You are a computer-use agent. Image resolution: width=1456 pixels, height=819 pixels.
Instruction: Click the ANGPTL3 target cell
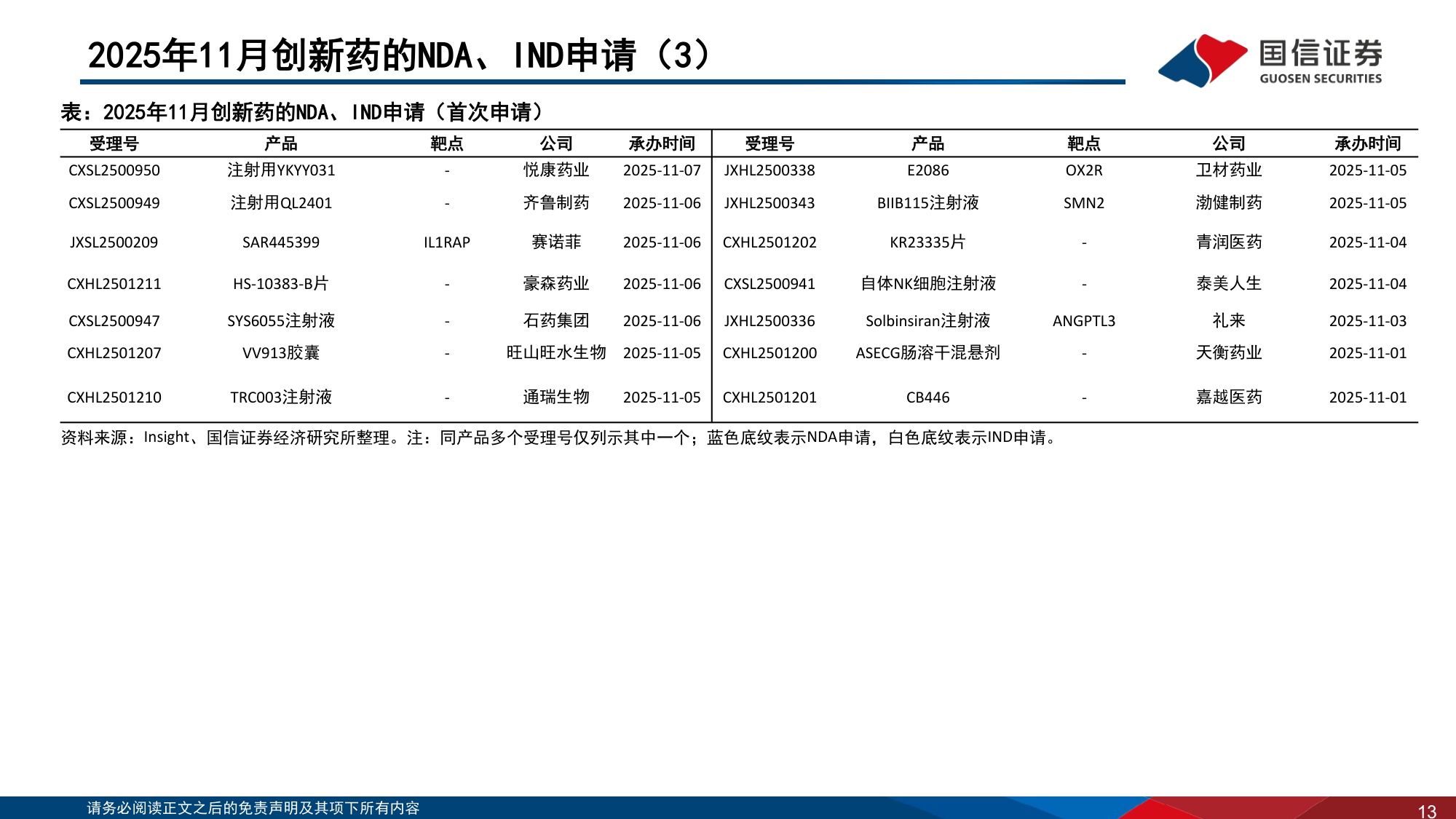1083,320
